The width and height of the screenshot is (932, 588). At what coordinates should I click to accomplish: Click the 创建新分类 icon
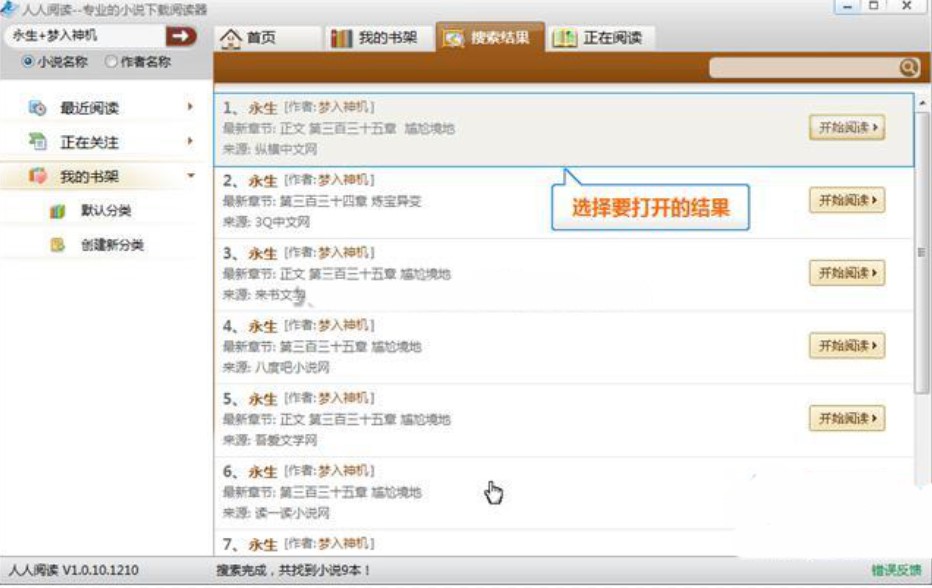pyautogui.click(x=58, y=244)
